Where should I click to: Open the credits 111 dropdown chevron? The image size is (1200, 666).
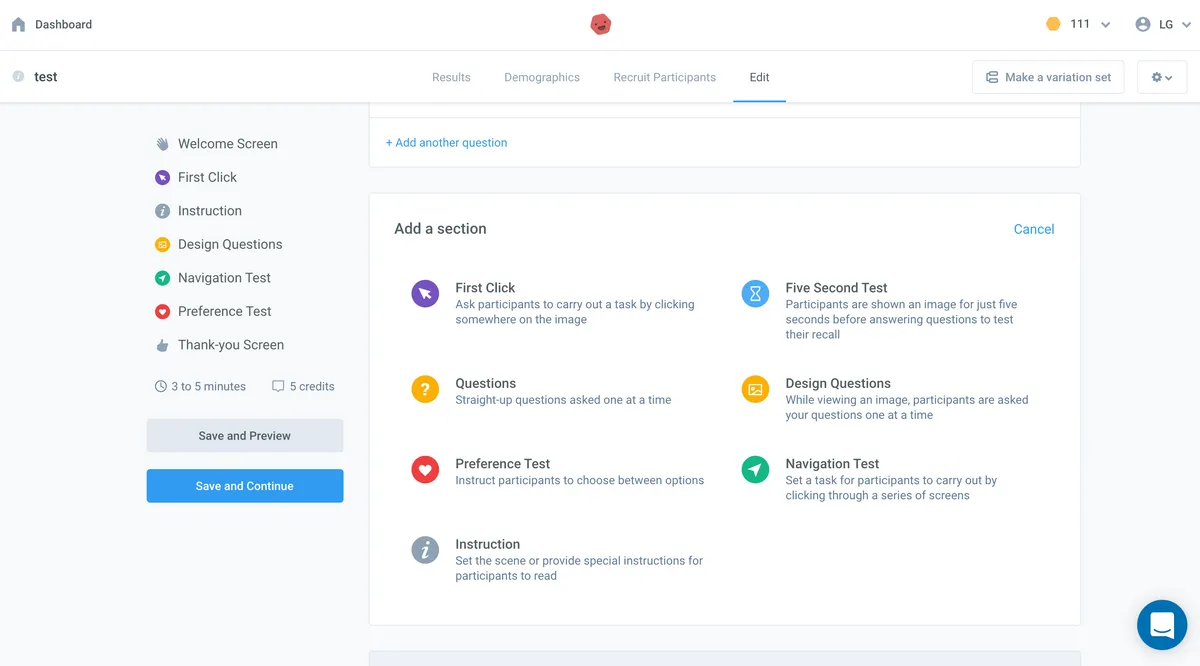click(x=1105, y=25)
